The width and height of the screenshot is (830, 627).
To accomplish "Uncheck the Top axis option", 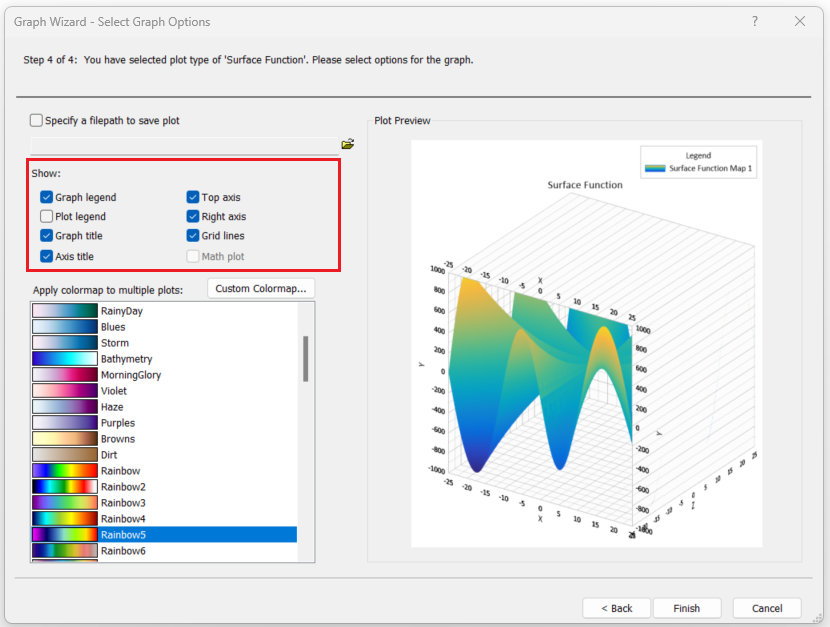I will point(193,198).
